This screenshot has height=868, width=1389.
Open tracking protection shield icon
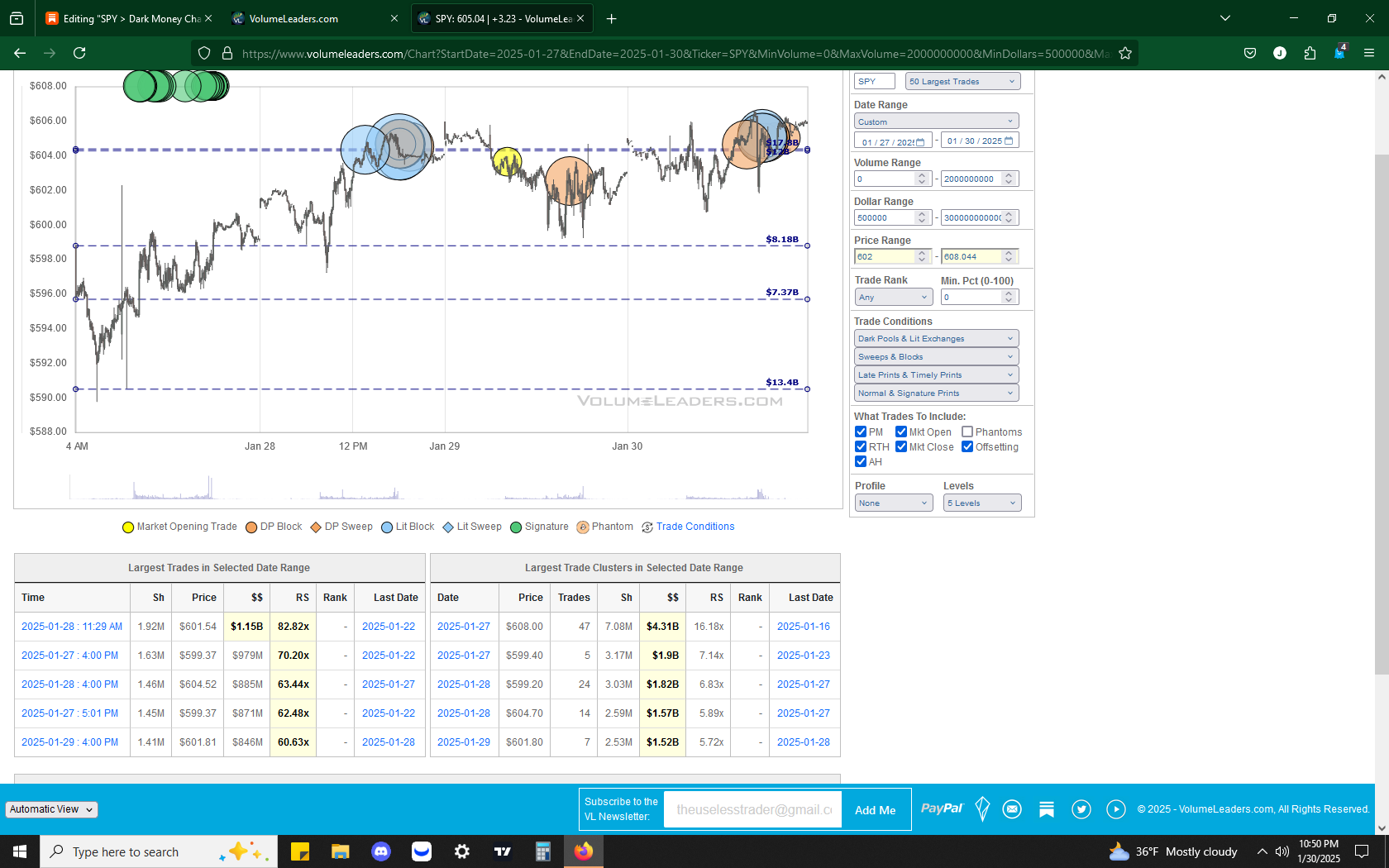coord(204,53)
